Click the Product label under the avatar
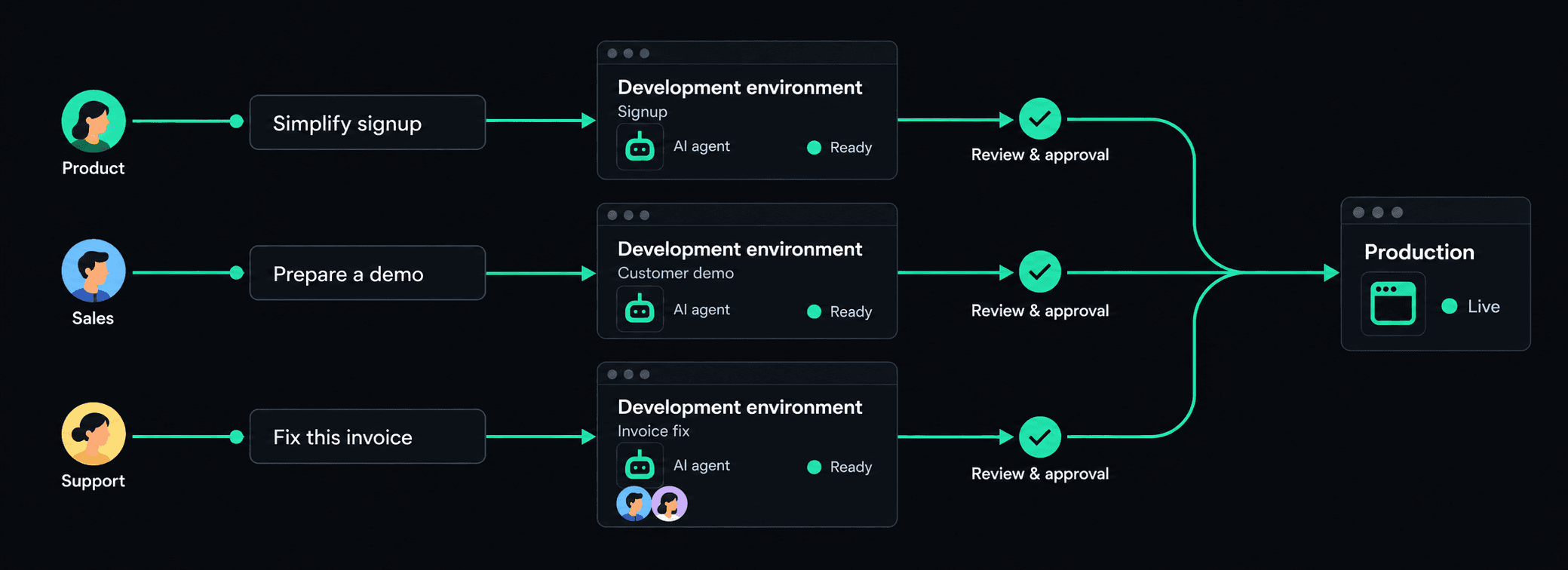 point(94,168)
